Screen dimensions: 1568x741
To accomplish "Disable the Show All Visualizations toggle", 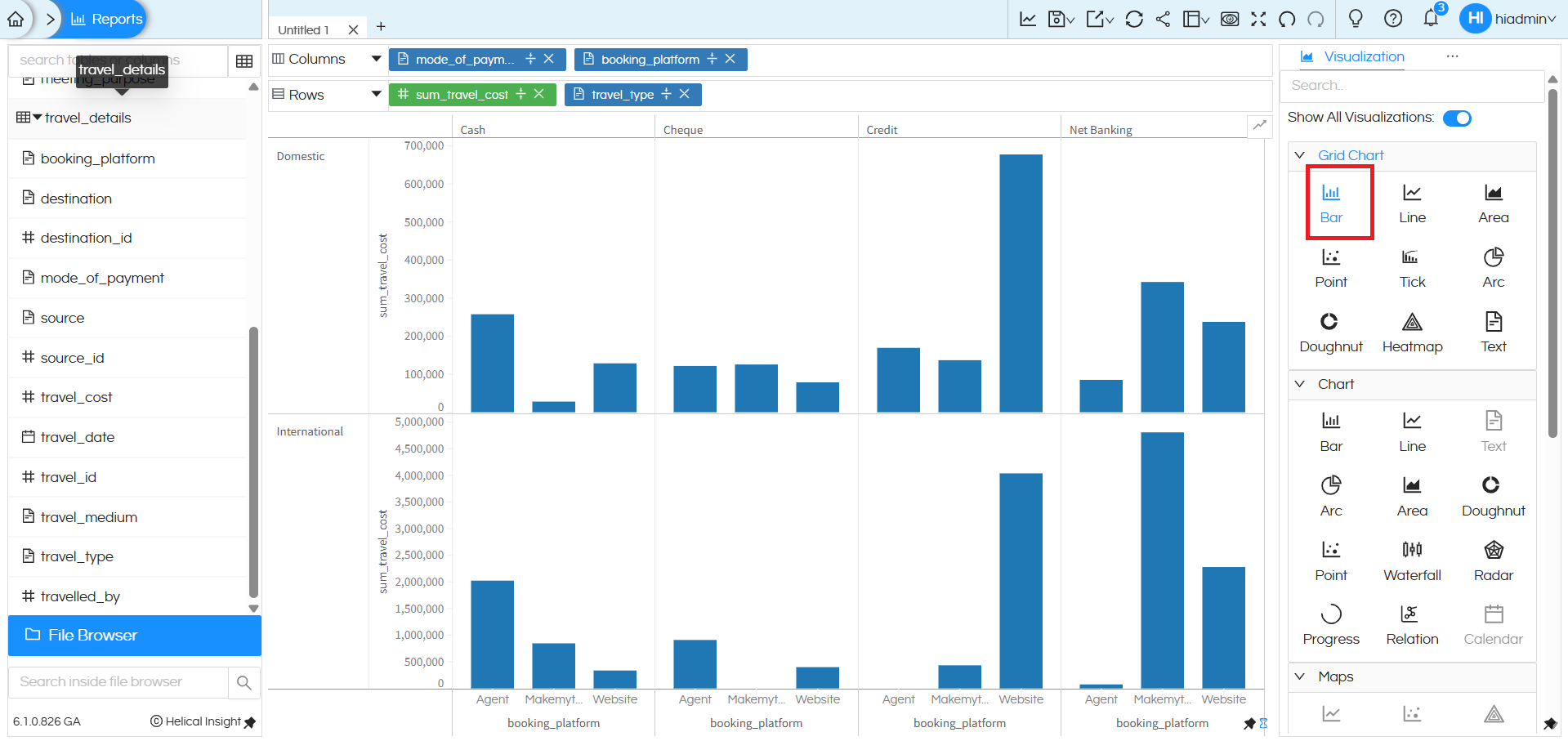I will tap(1457, 118).
